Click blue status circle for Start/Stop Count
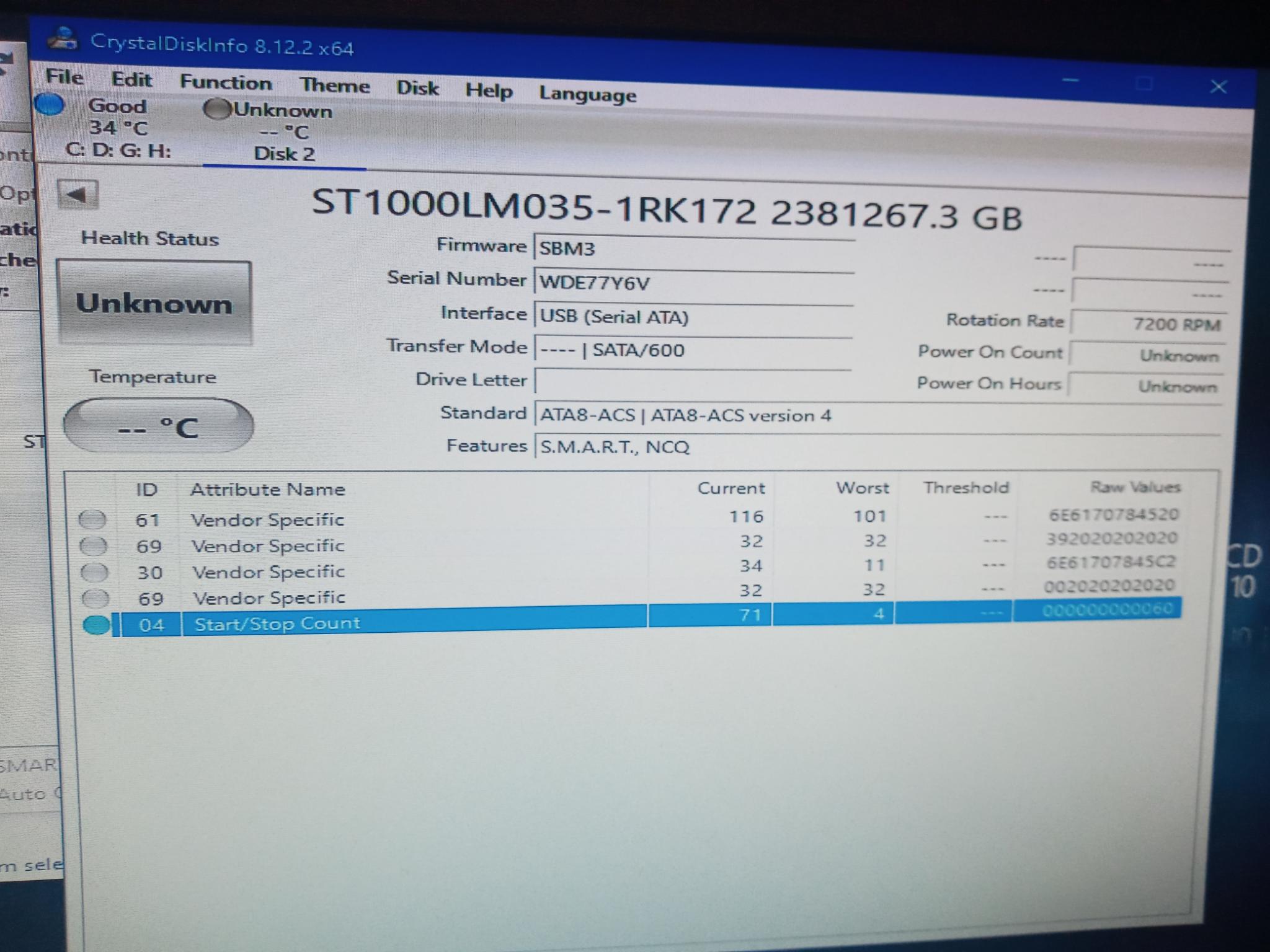1270x952 pixels. pyautogui.click(x=96, y=625)
